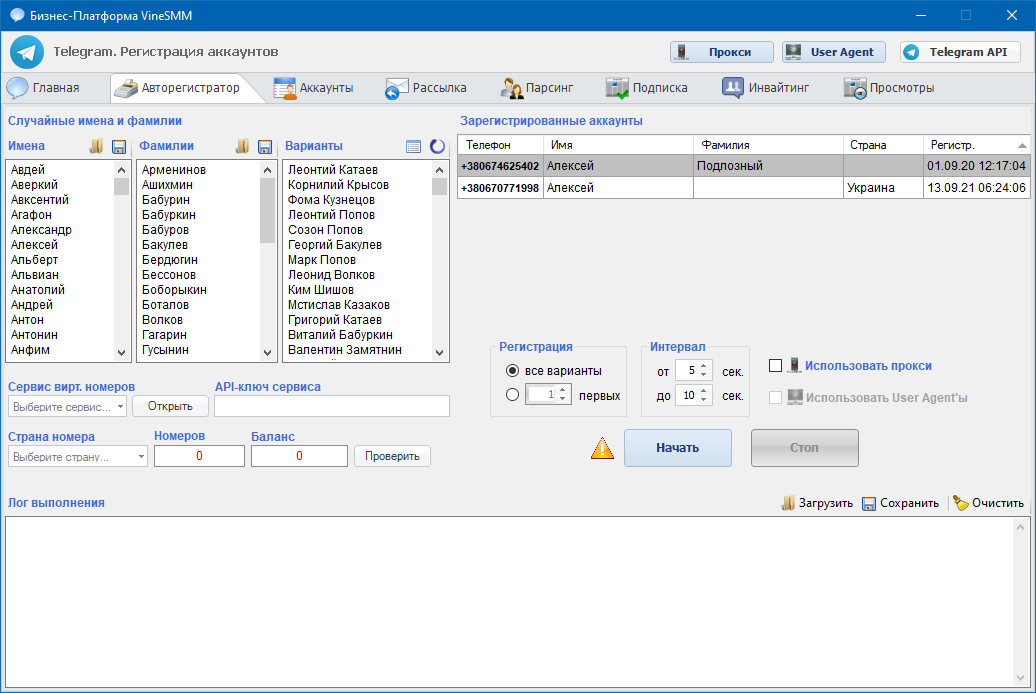Click the load names folder icon beside Имена
The image size is (1036, 693).
pos(96,146)
